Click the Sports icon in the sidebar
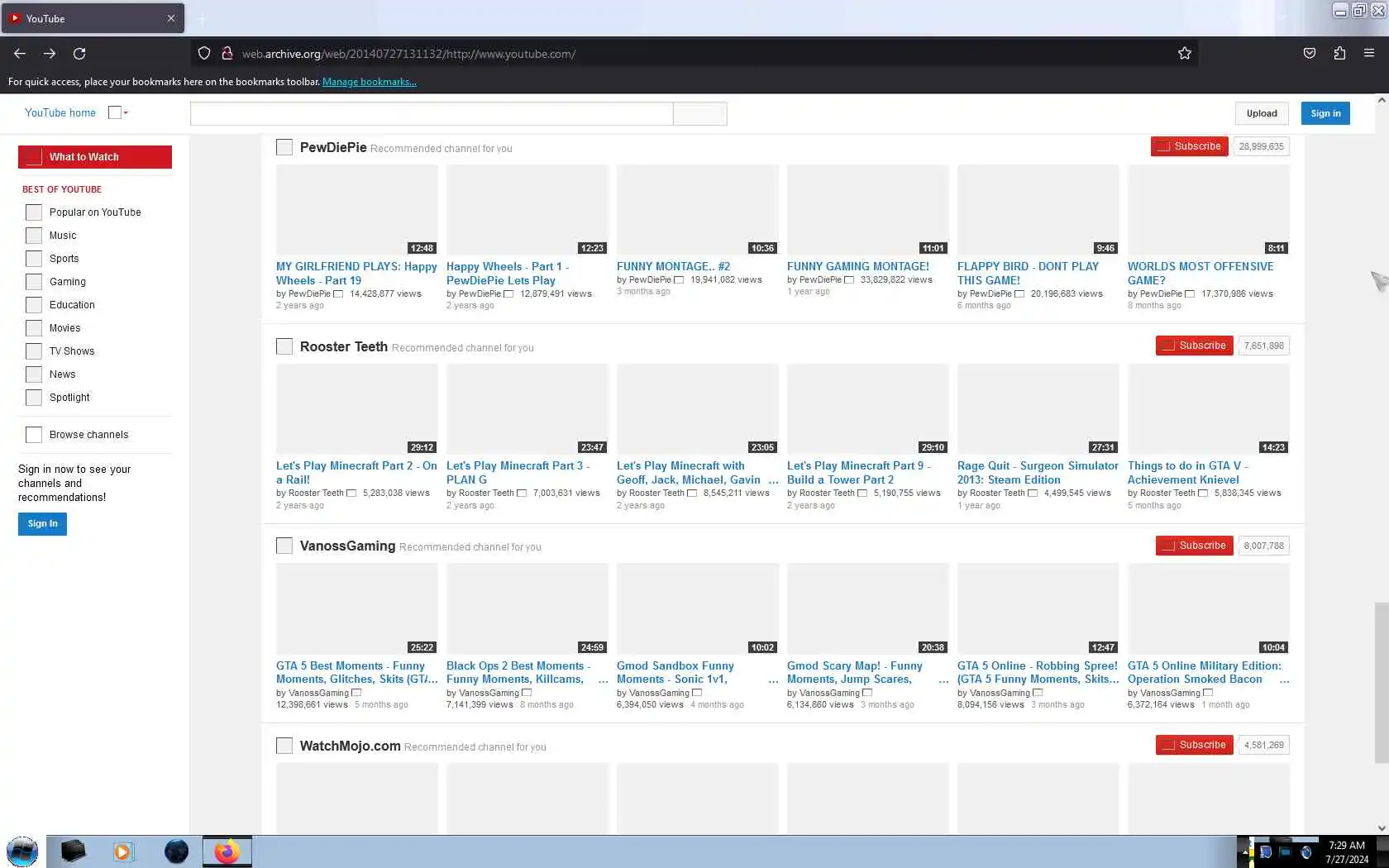The height and width of the screenshot is (868, 1389). point(34,259)
